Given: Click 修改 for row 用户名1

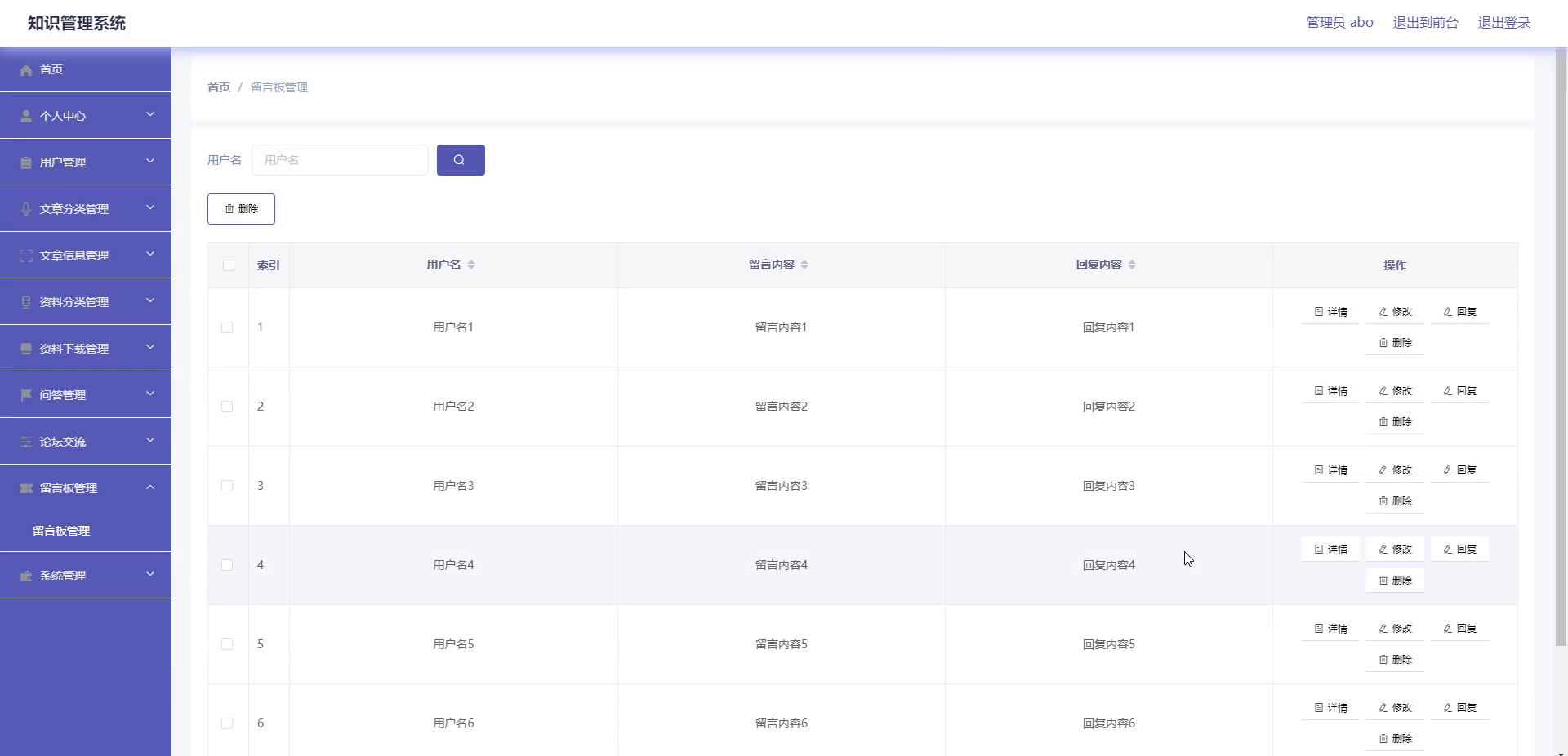Looking at the screenshot, I should (1395, 312).
